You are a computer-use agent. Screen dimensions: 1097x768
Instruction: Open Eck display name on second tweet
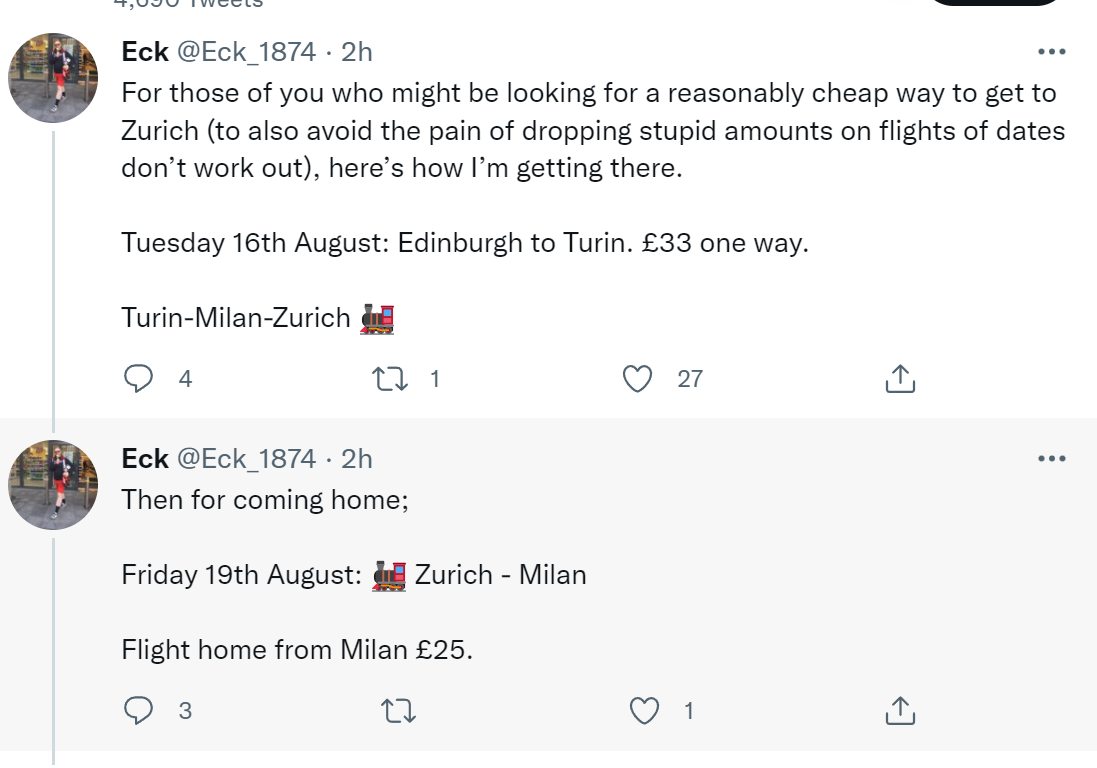(x=145, y=459)
